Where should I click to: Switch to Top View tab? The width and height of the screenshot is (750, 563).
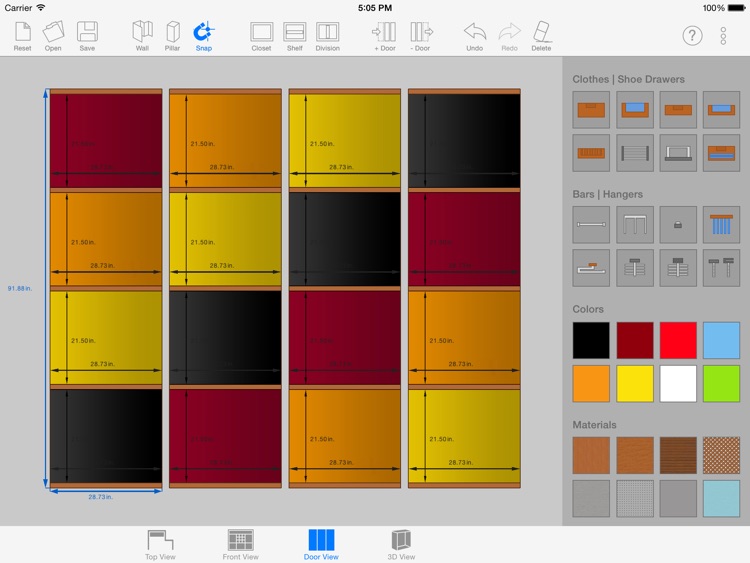(x=160, y=545)
